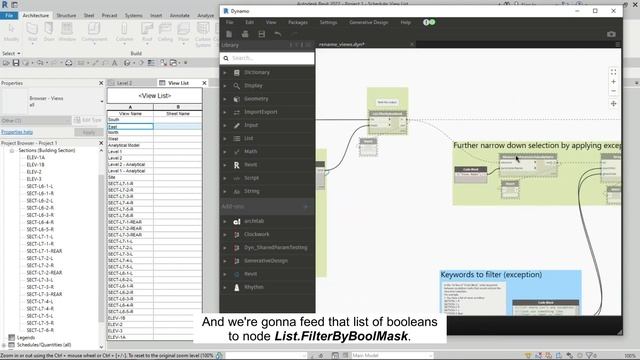The image size is (640, 360).
Task: Expand the Display library category
Action: (x=225, y=86)
